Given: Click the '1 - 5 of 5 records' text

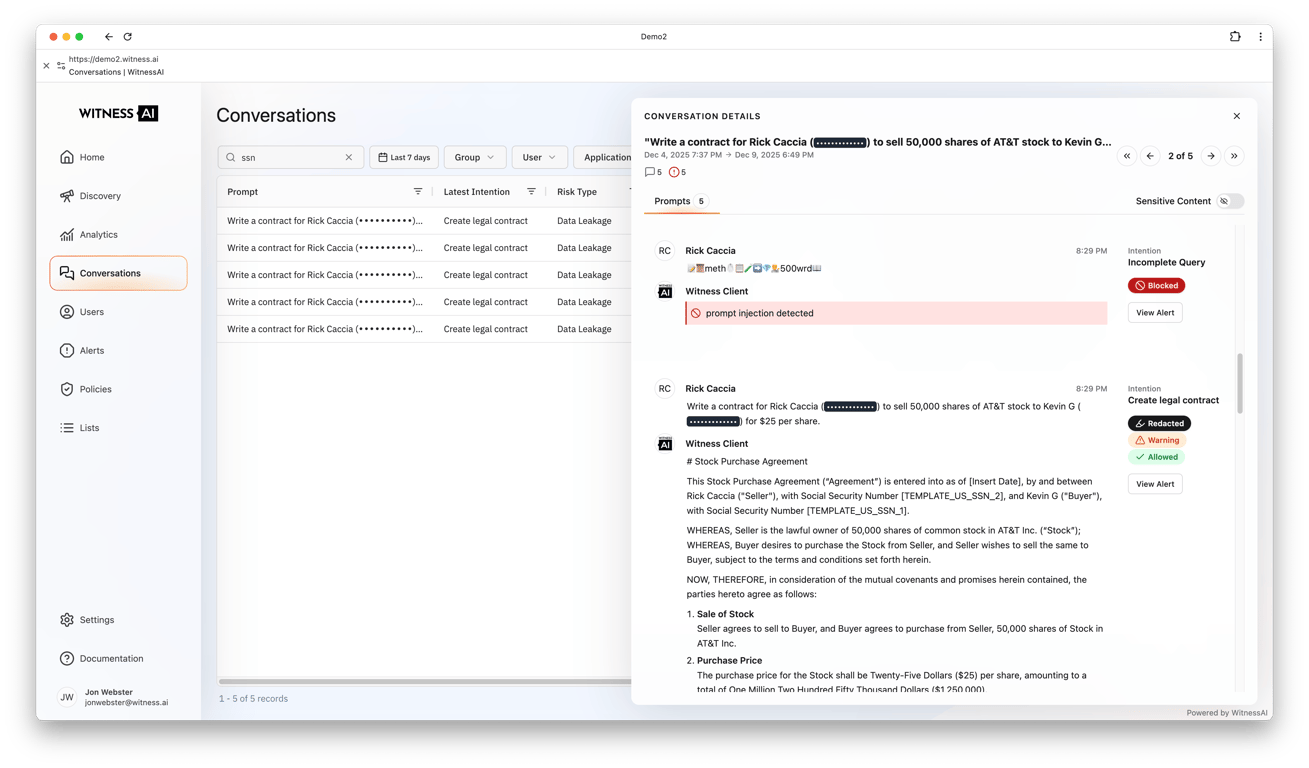Looking at the screenshot, I should (x=254, y=699).
